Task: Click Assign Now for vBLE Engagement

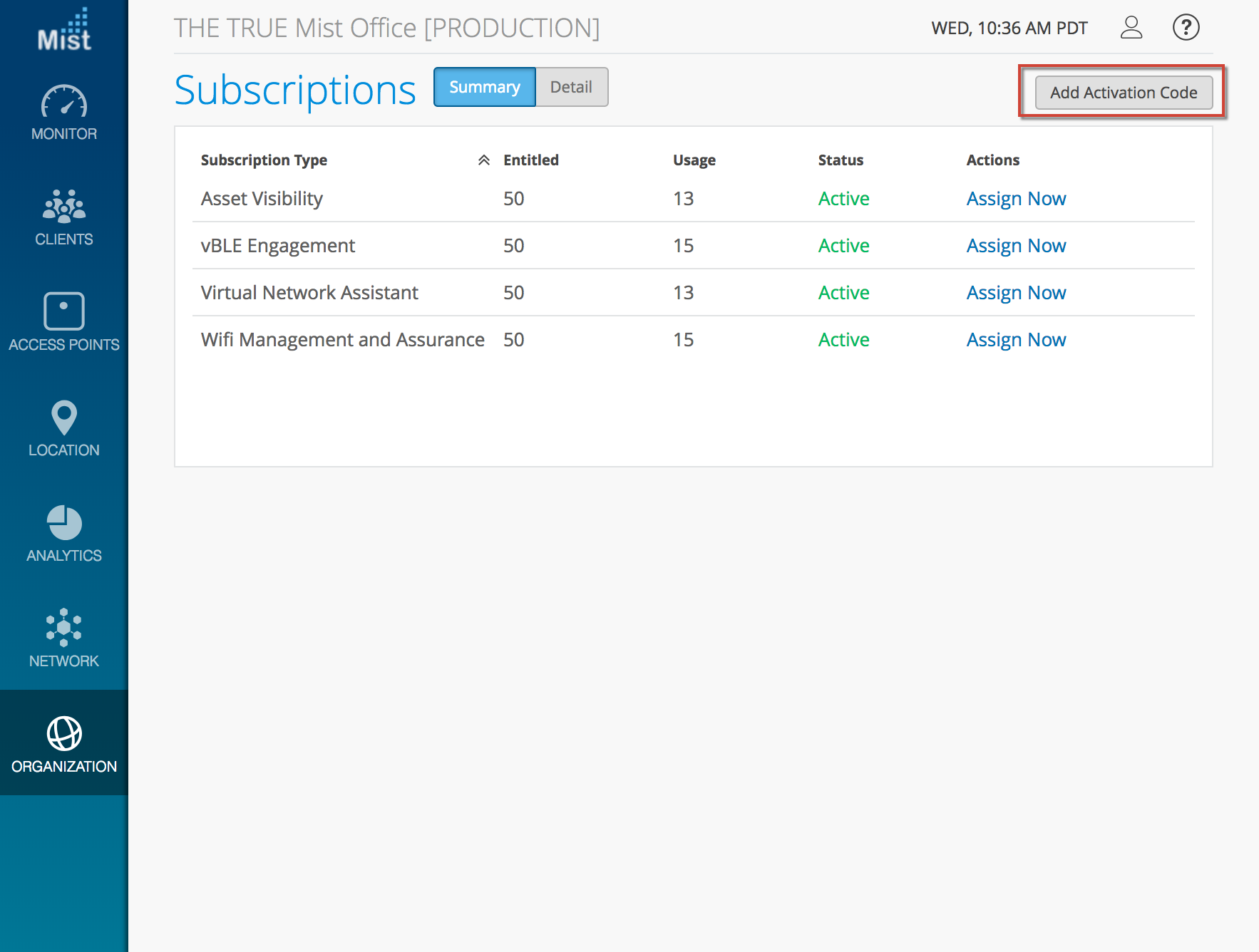Action: pyautogui.click(x=1016, y=246)
